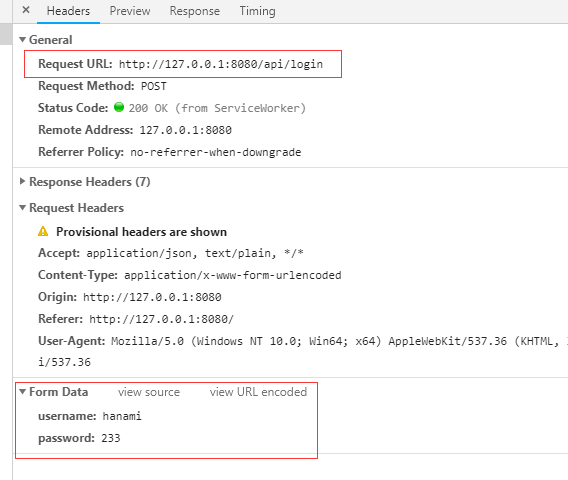The image size is (568, 480).
Task: Click view URL encoded link
Action: (x=258, y=392)
